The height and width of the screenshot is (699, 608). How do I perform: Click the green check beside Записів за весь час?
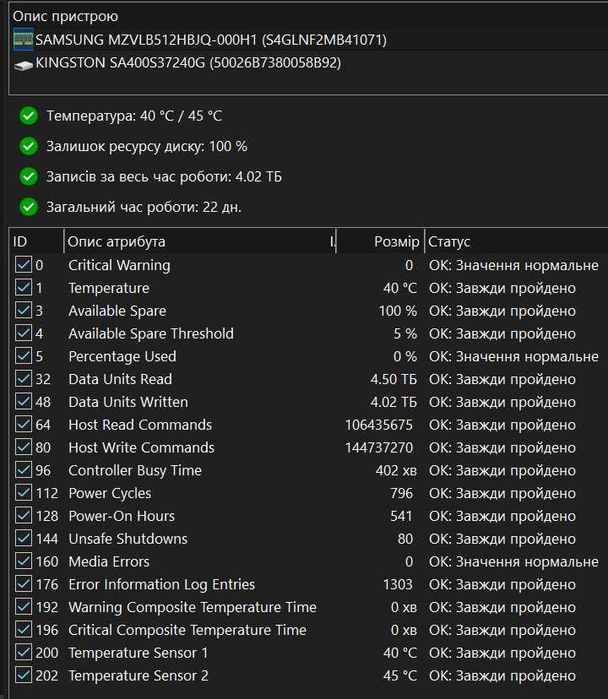(x=29, y=177)
